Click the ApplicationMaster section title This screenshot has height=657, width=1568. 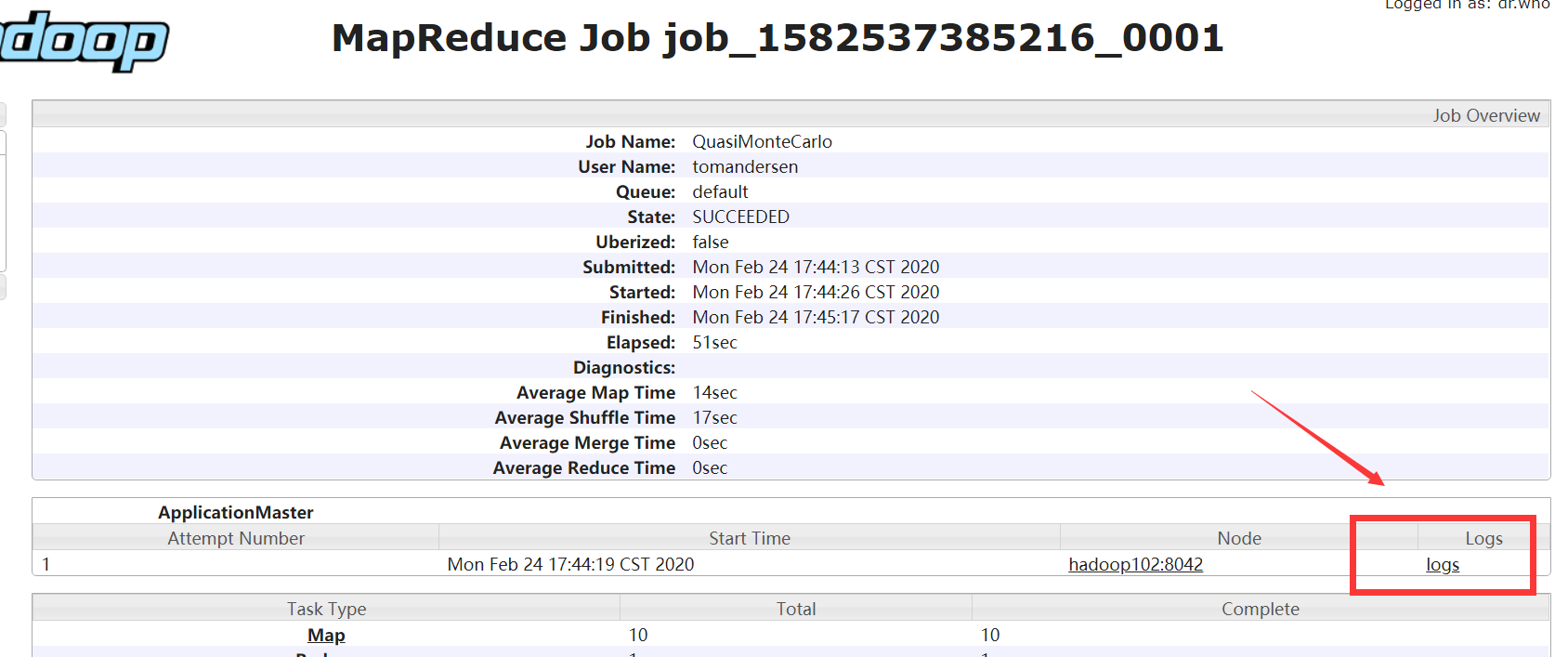pyautogui.click(x=235, y=512)
